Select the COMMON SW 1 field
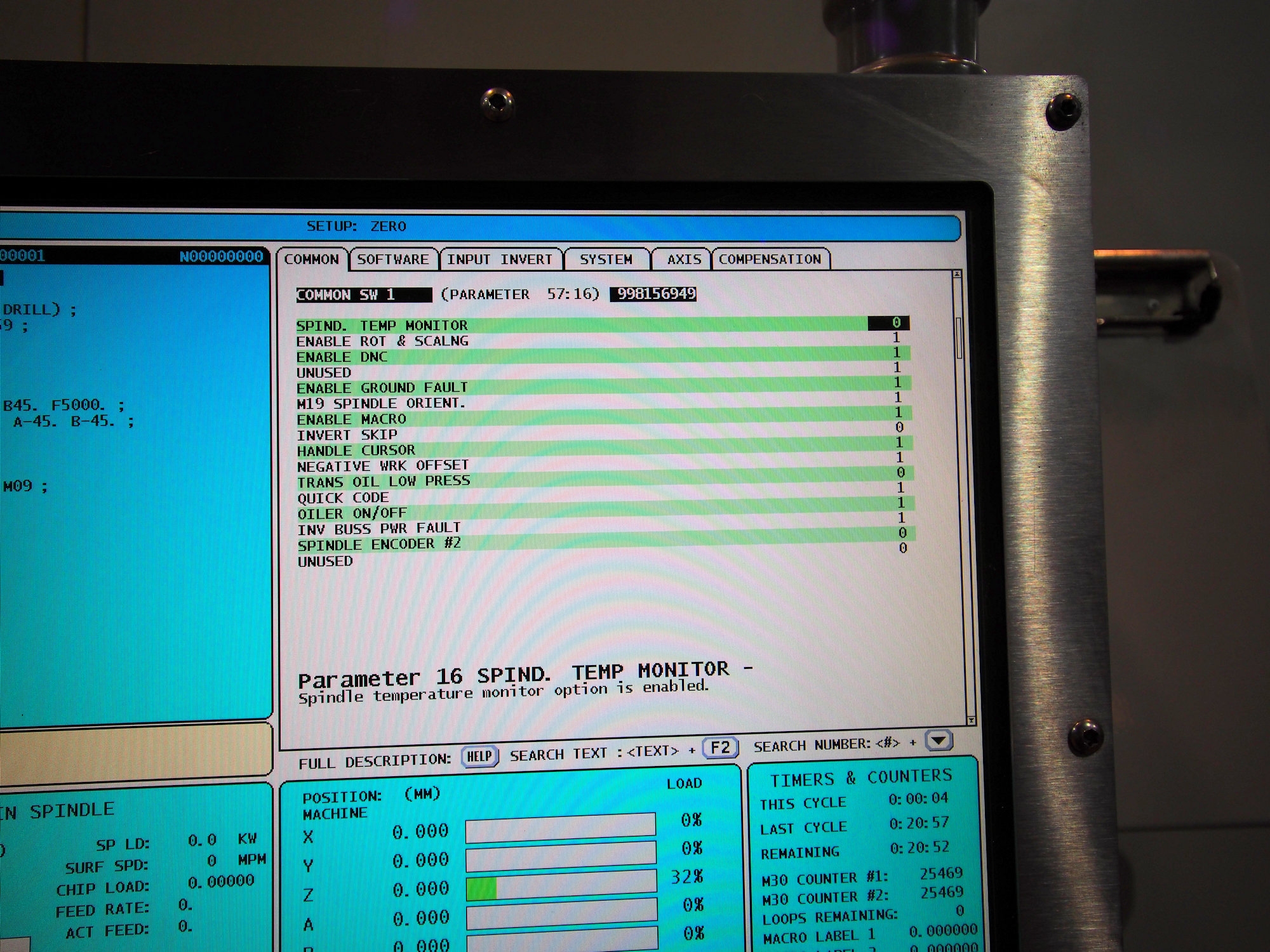The height and width of the screenshot is (952, 1270). point(364,295)
